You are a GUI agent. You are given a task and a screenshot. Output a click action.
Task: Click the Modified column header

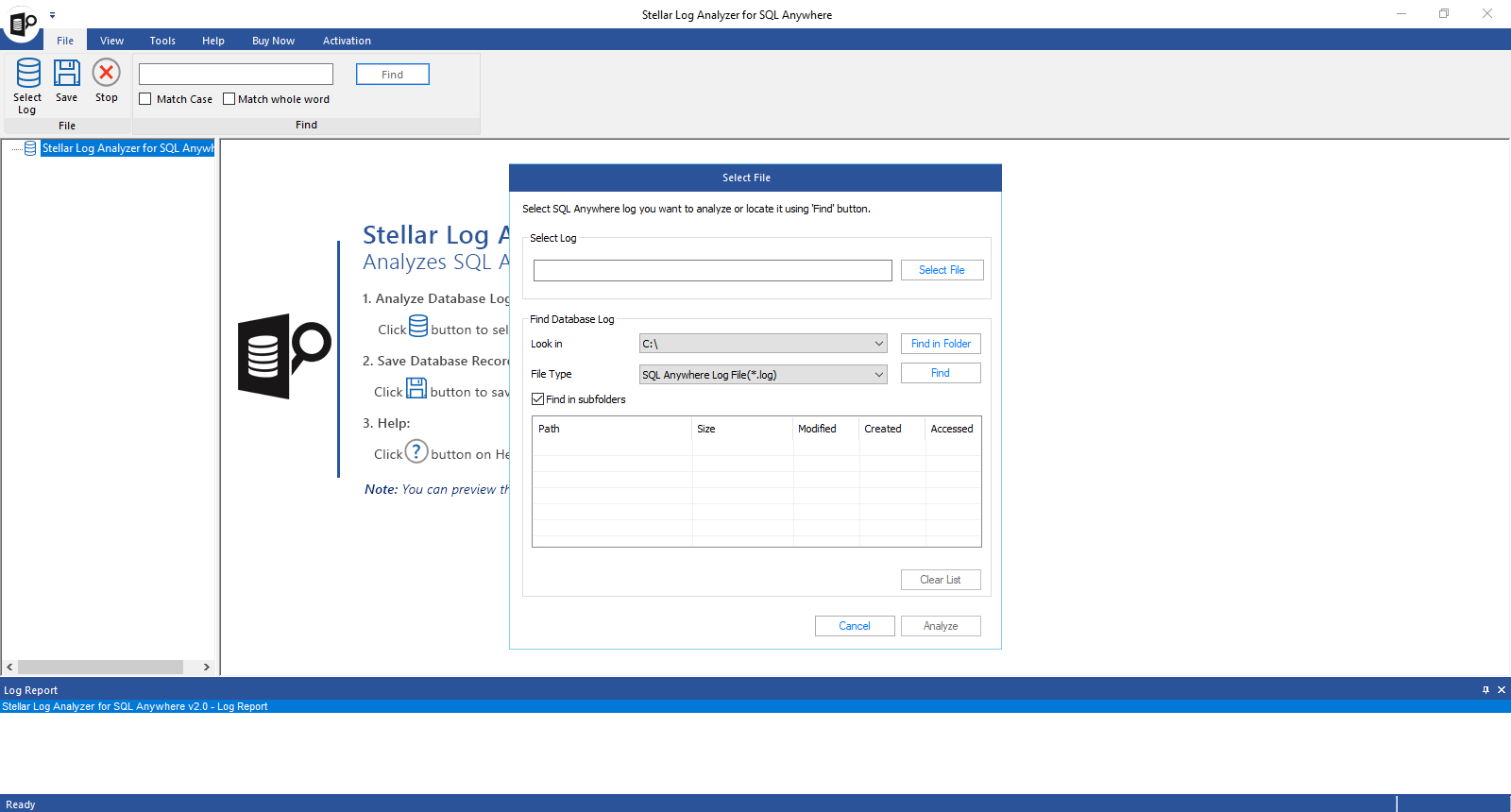pos(826,429)
